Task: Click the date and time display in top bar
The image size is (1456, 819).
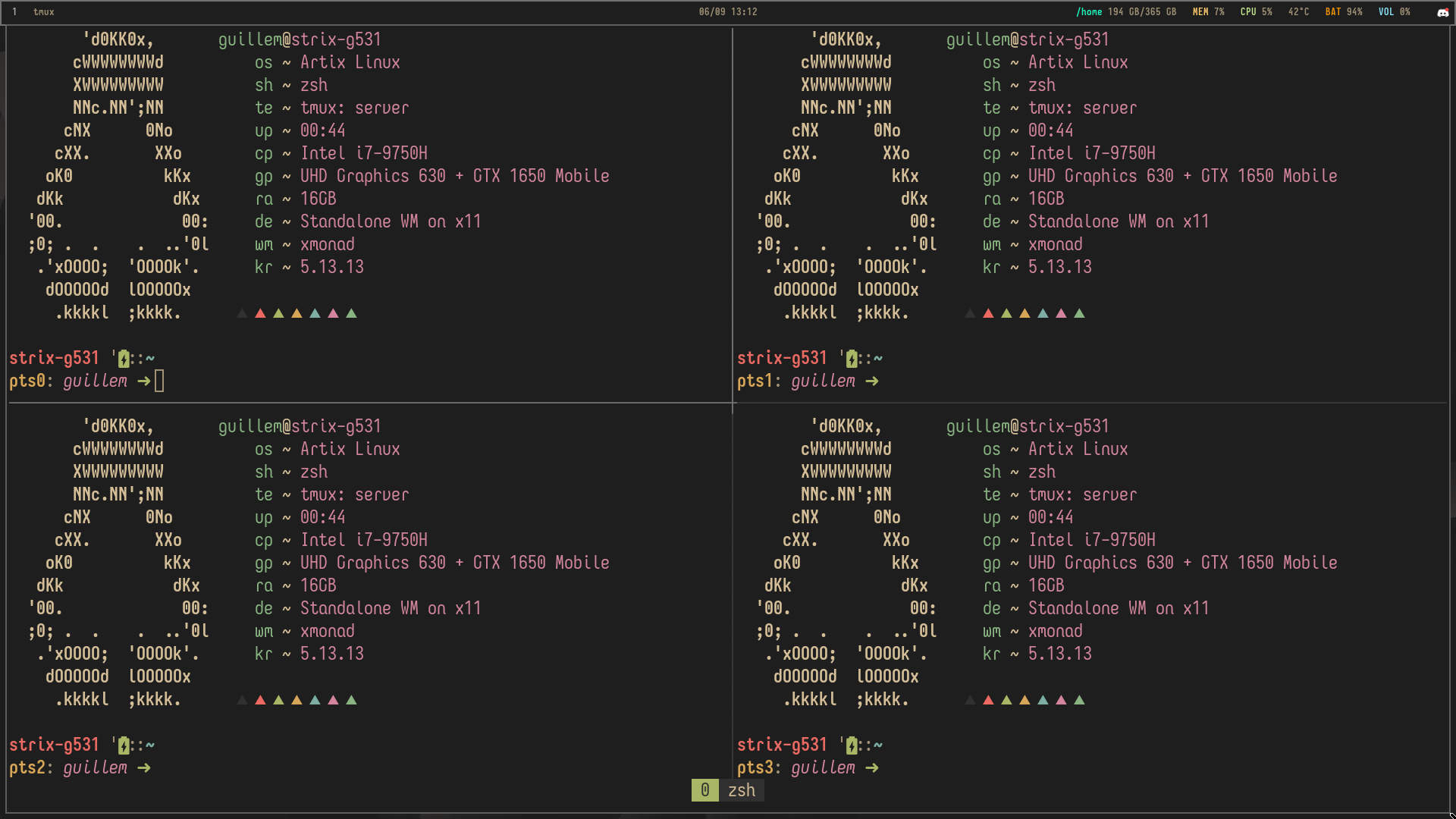Action: (728, 12)
